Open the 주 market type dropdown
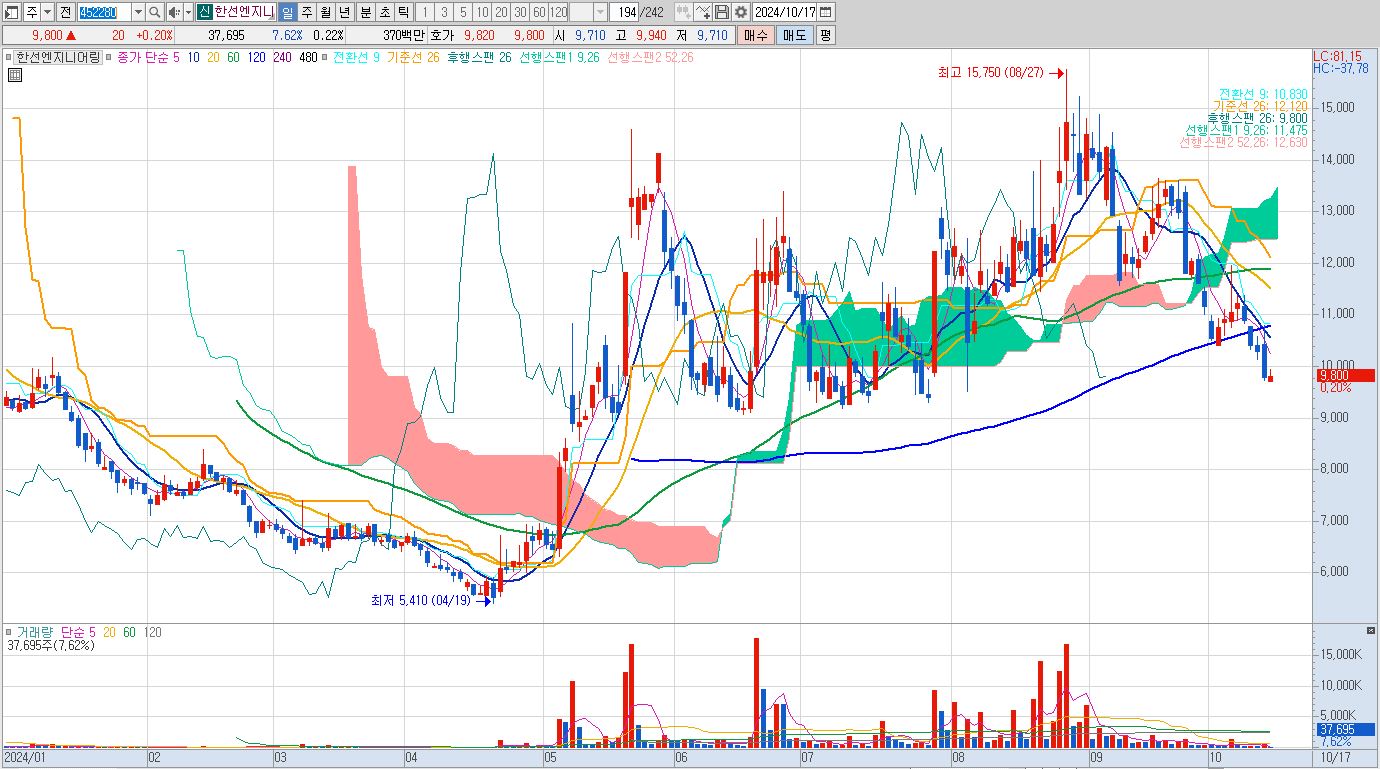1380x769 pixels. pos(47,12)
